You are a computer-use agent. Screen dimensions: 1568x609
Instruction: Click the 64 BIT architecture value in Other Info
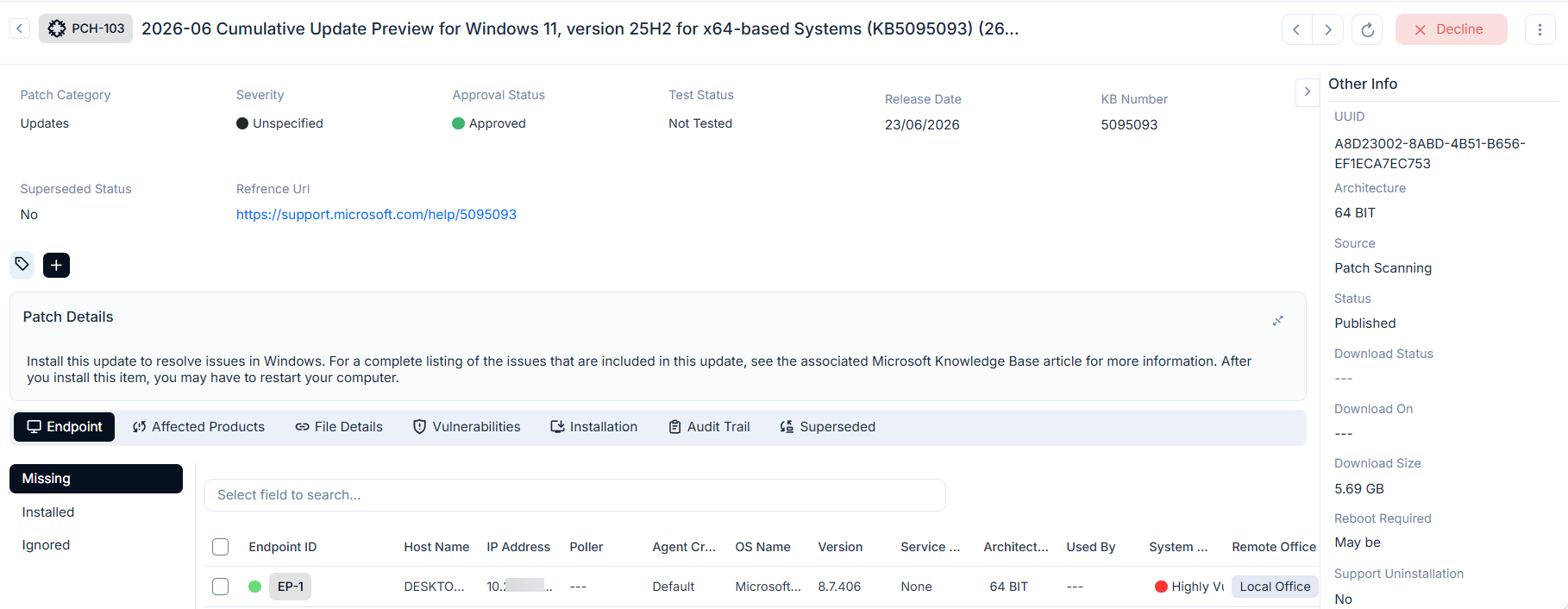pyautogui.click(x=1355, y=213)
